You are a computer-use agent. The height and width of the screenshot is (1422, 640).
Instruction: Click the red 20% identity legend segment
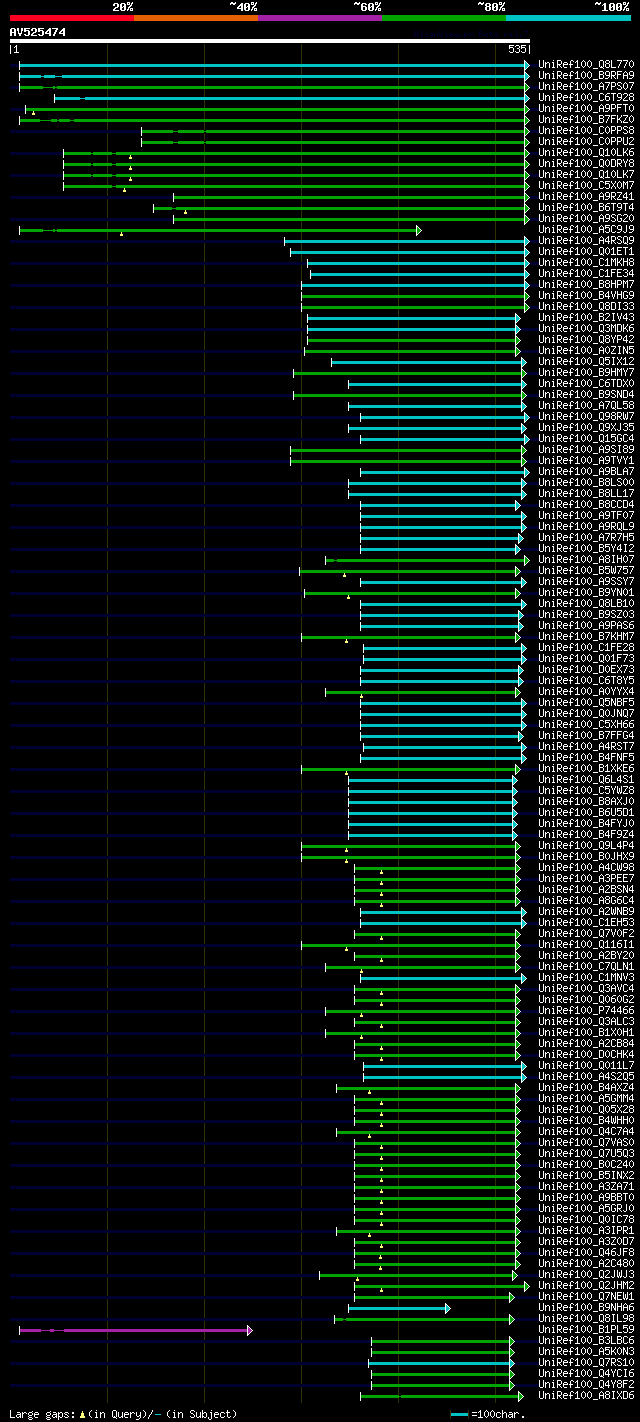pyautogui.click(x=71, y=17)
